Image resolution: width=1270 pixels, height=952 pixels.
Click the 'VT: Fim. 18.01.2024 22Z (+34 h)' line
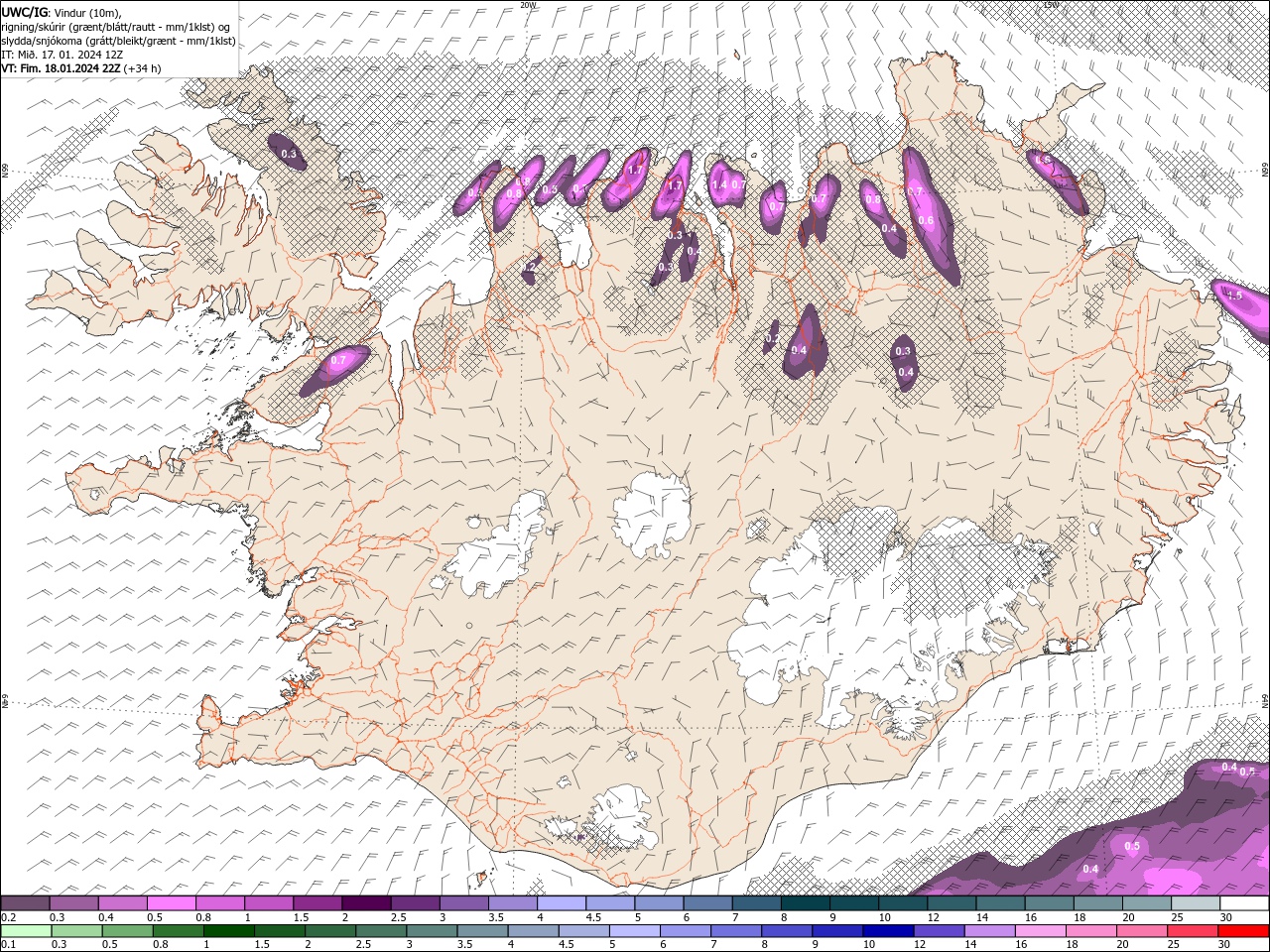81,68
